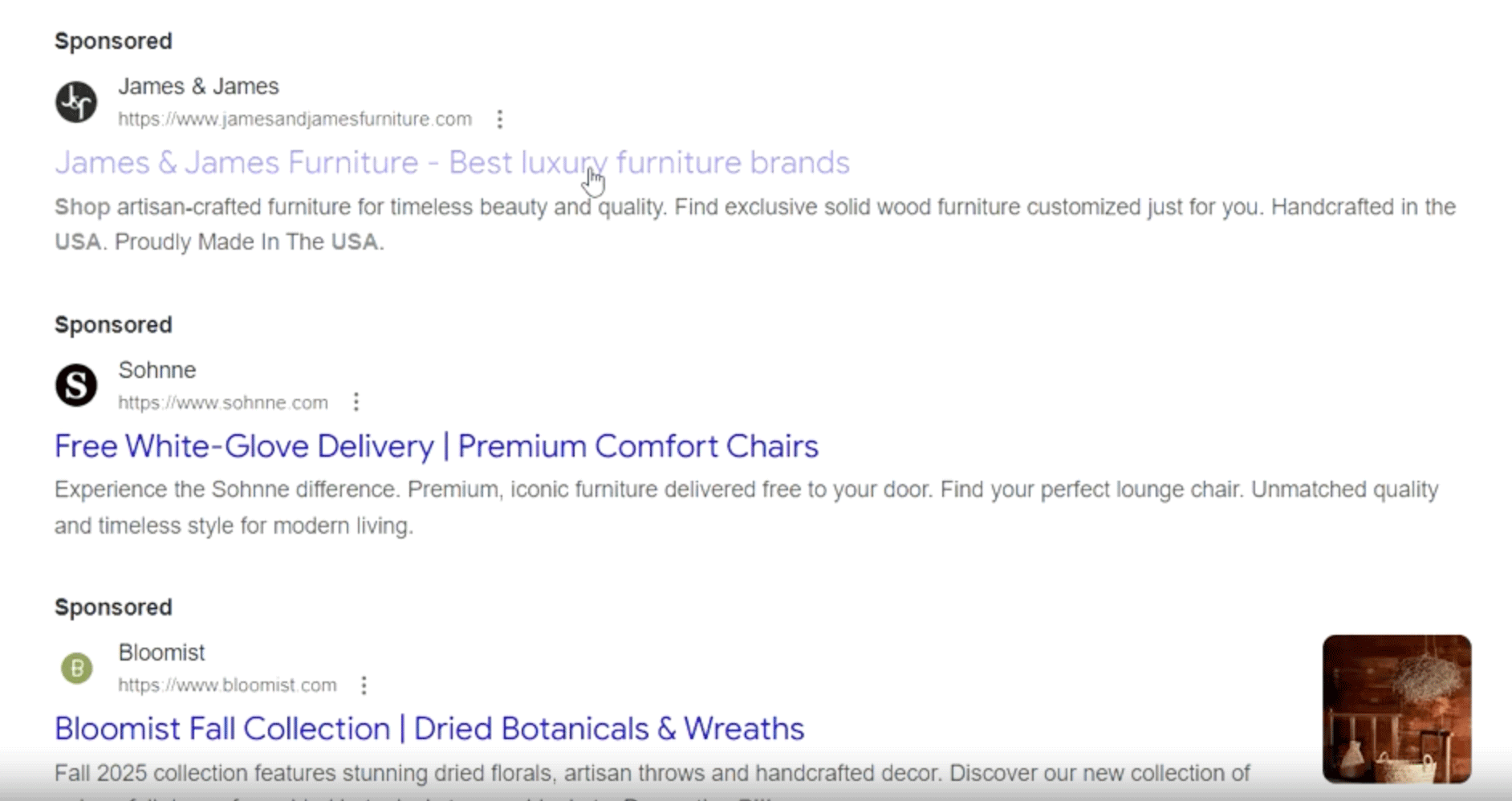Open the James & James Furniture headline link
The width and height of the screenshot is (1512, 801).
(451, 161)
